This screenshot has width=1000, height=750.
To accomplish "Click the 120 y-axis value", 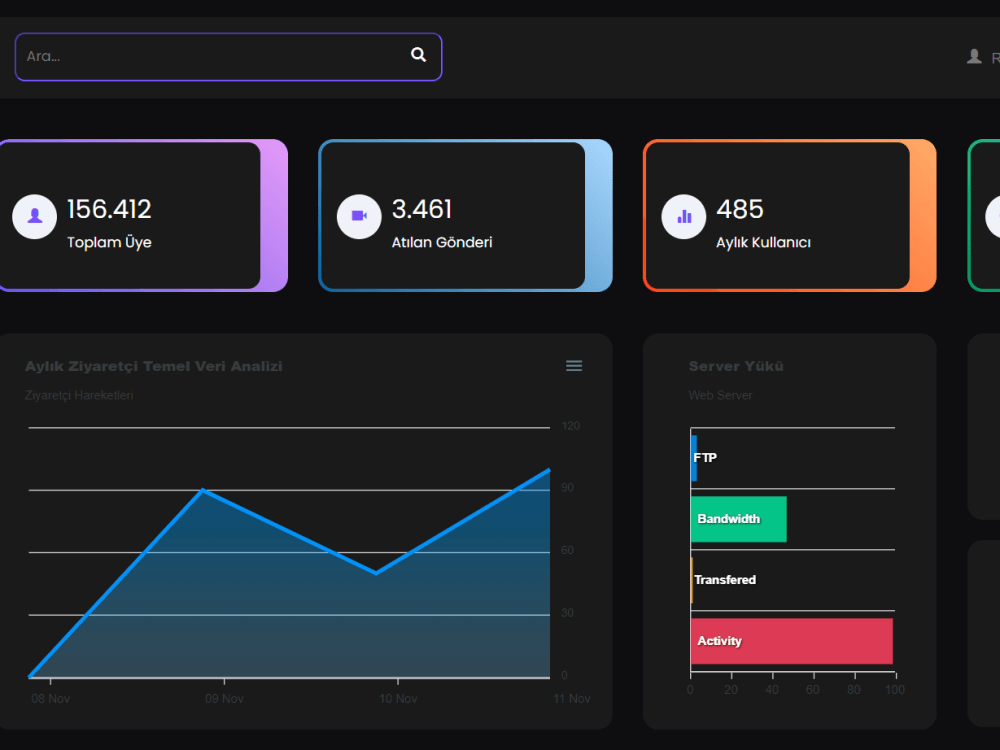I will click(571, 426).
